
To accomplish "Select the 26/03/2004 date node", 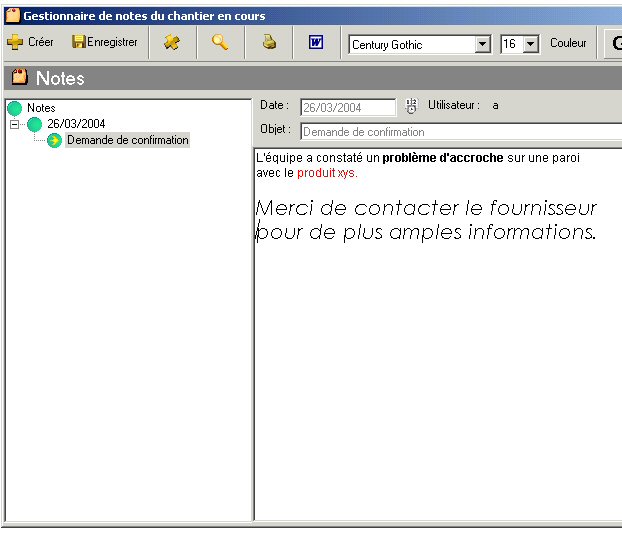I will [x=76, y=124].
